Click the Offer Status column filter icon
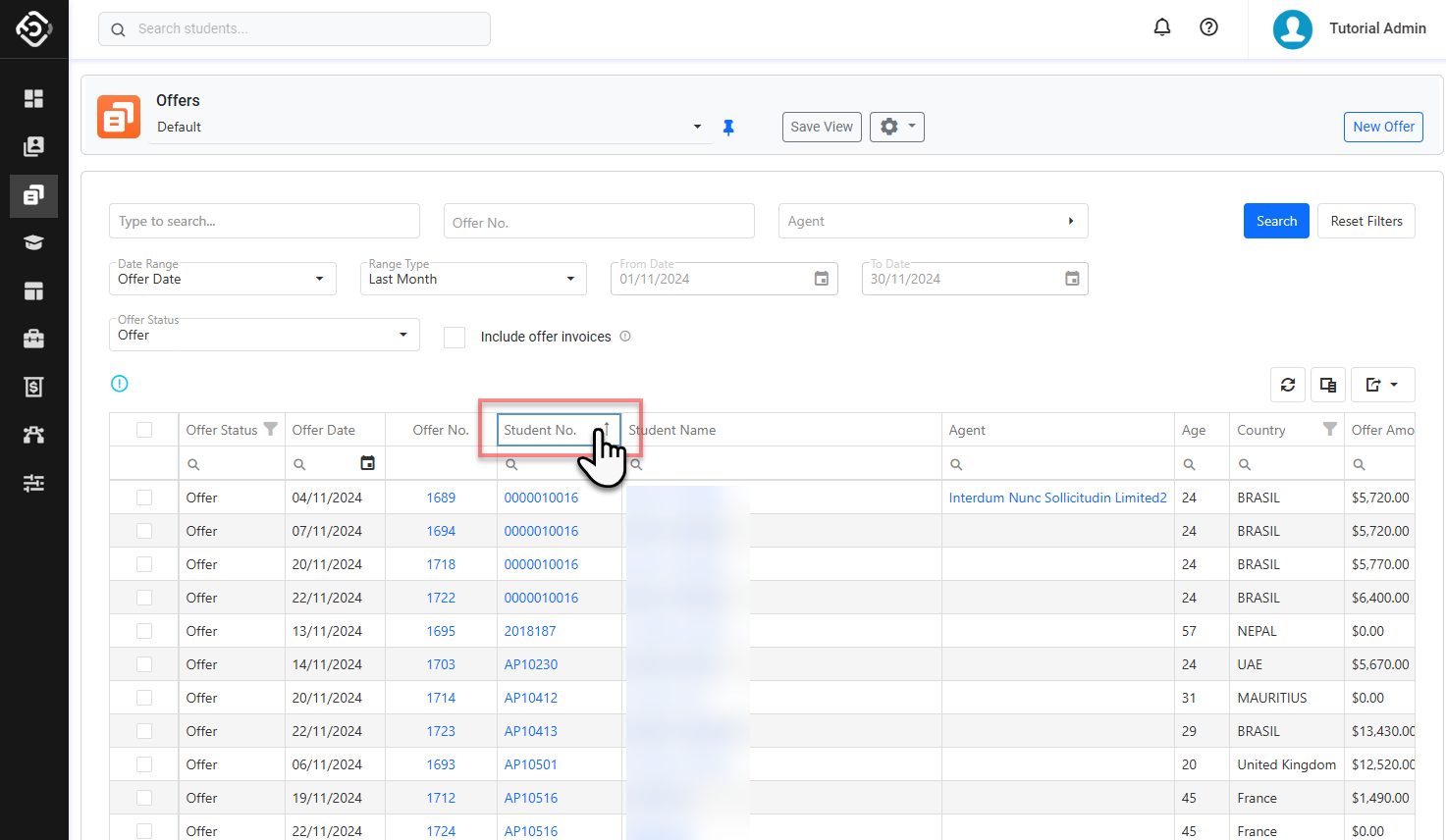1446x840 pixels. [270, 430]
